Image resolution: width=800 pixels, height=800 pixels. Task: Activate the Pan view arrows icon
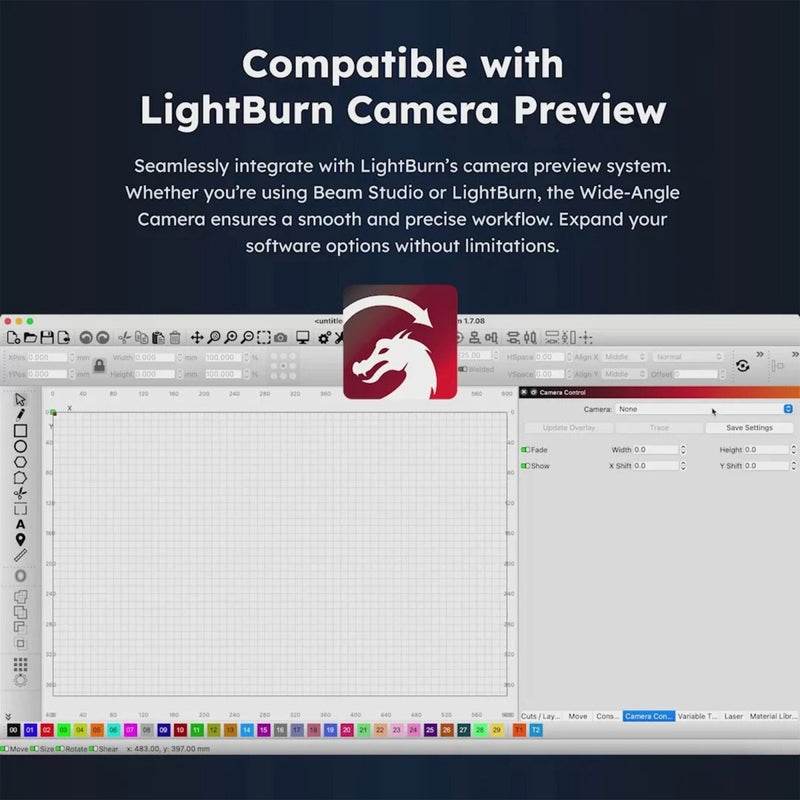(x=197, y=337)
